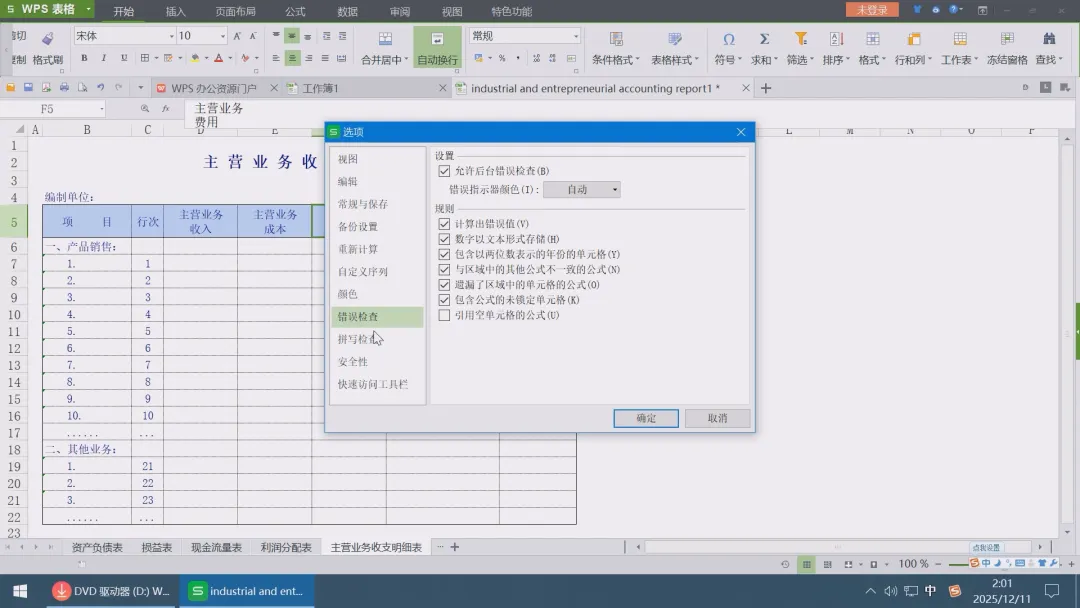
Task: Click the Table Style (表格样式) icon
Action: click(x=674, y=40)
